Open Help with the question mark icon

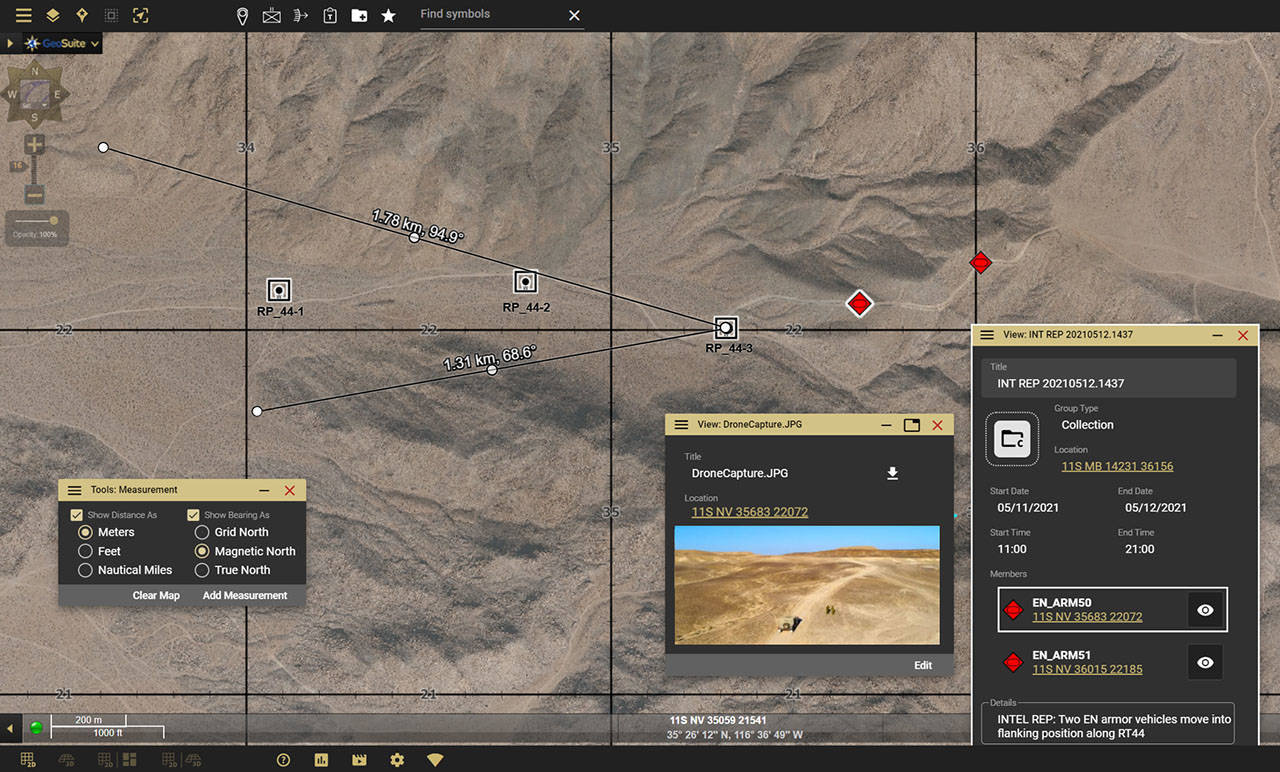click(x=283, y=759)
